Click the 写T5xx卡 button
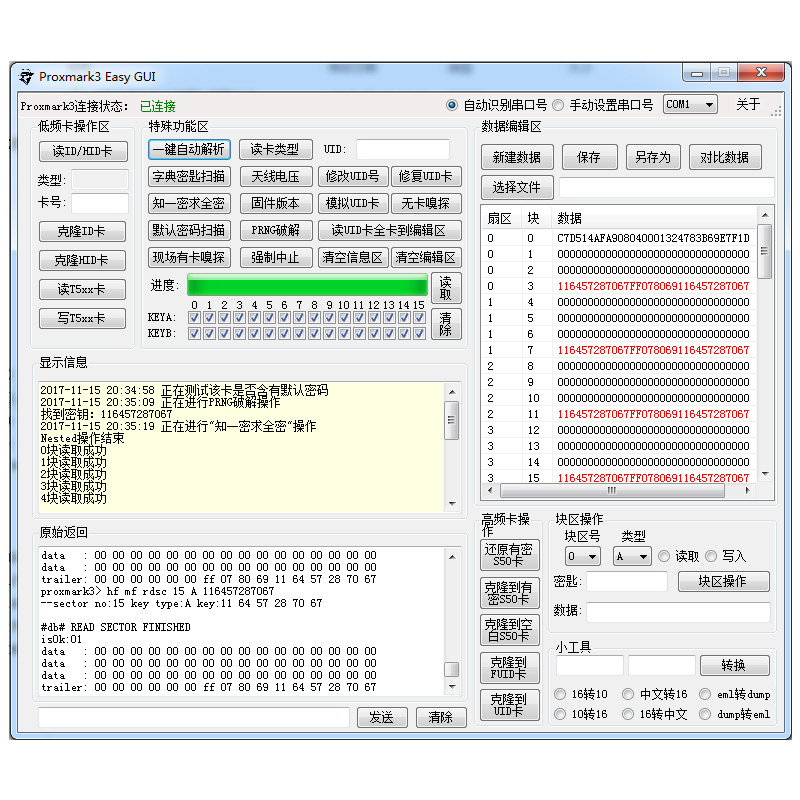The width and height of the screenshot is (800, 800). [x=82, y=318]
